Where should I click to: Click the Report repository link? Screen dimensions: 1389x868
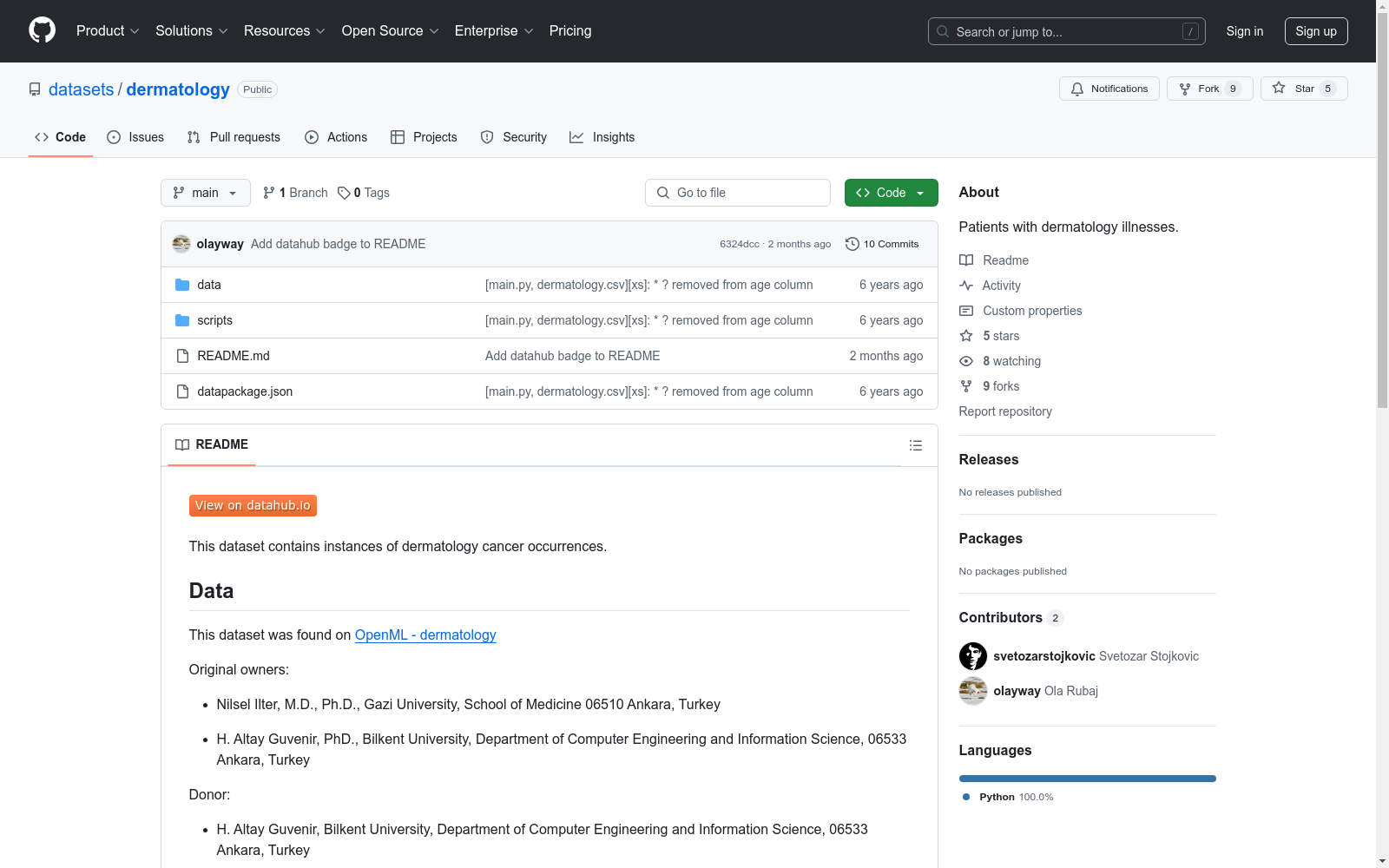tap(1005, 411)
